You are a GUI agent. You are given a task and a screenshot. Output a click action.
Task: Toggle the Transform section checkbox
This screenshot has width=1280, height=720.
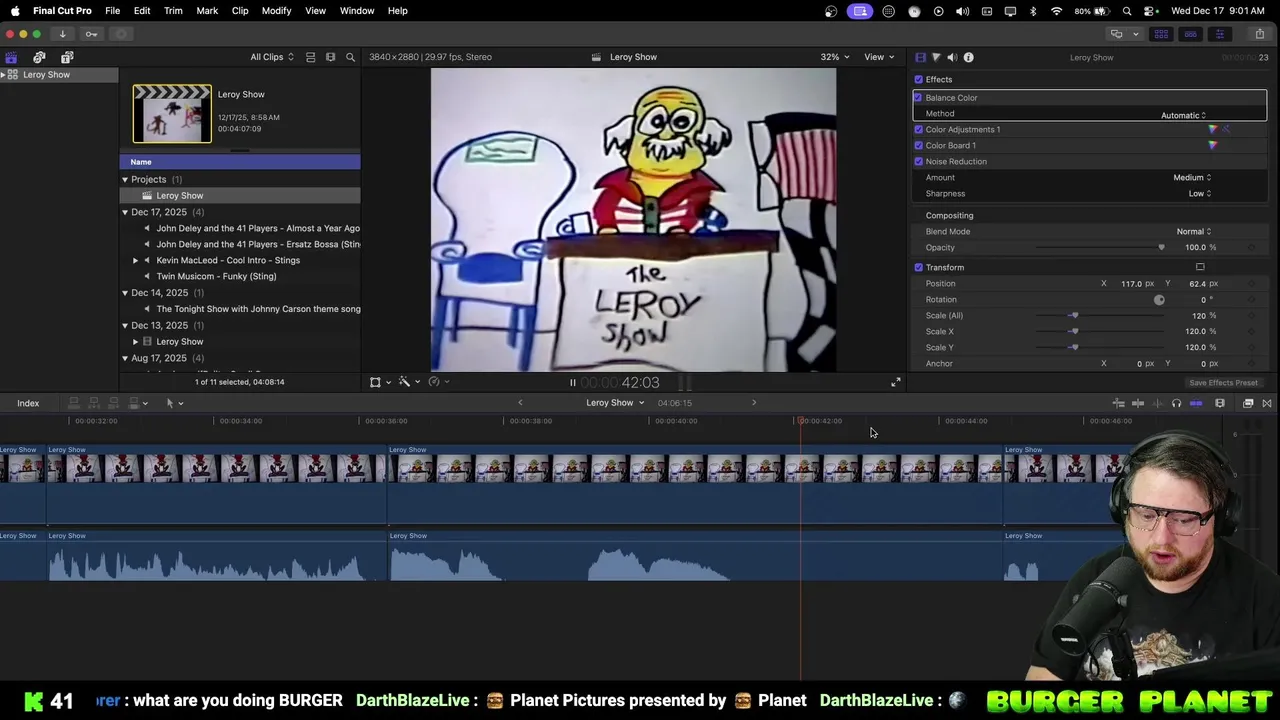click(918, 267)
